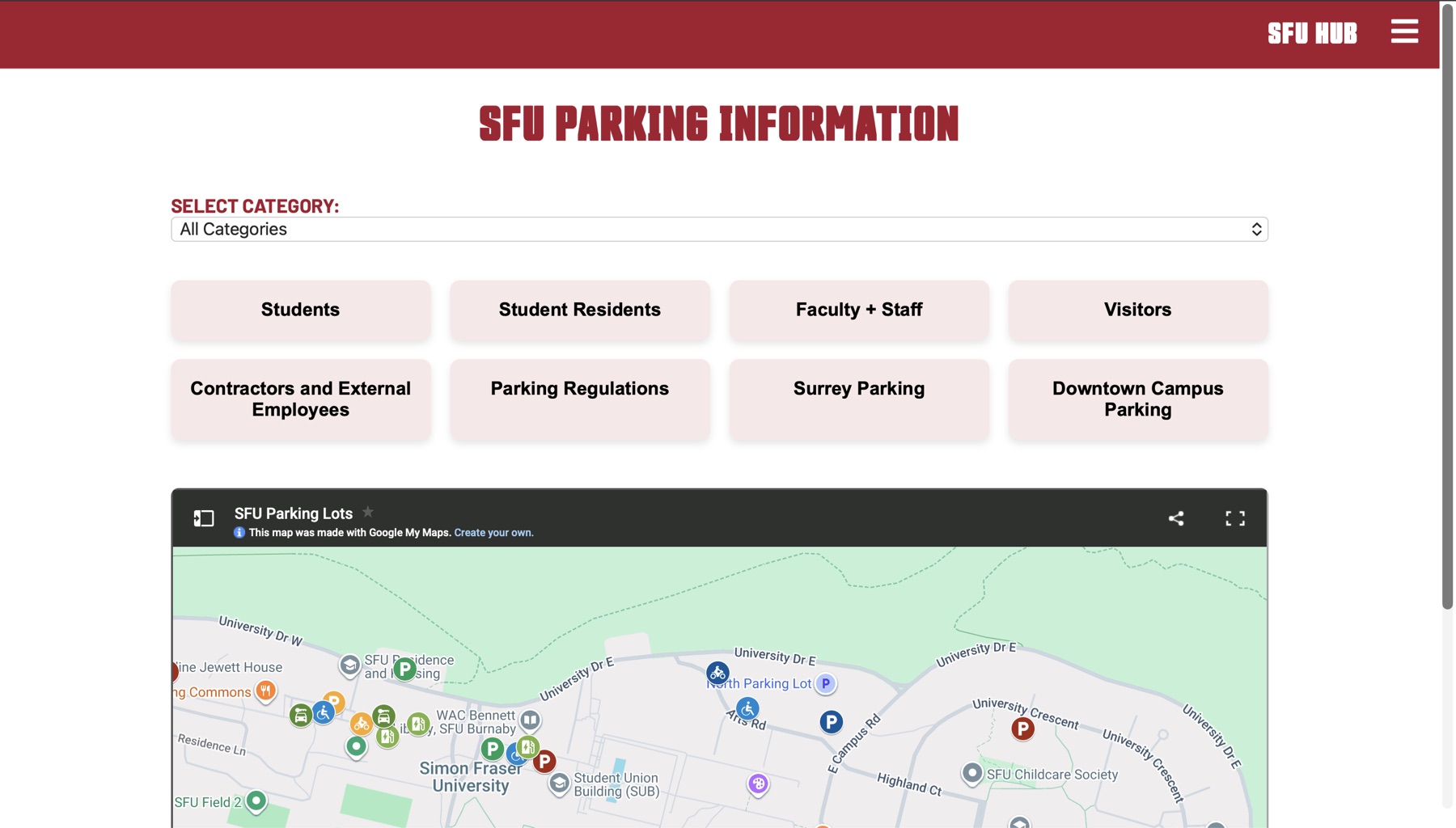Click the orange P marker behind wheelchair icon
Viewport: 1456px width, 828px height.
point(335,699)
